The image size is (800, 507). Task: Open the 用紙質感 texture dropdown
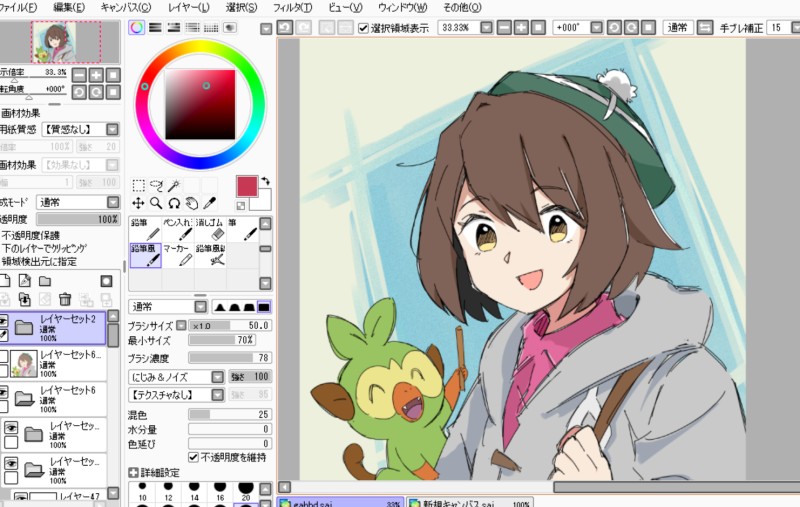click(113, 129)
